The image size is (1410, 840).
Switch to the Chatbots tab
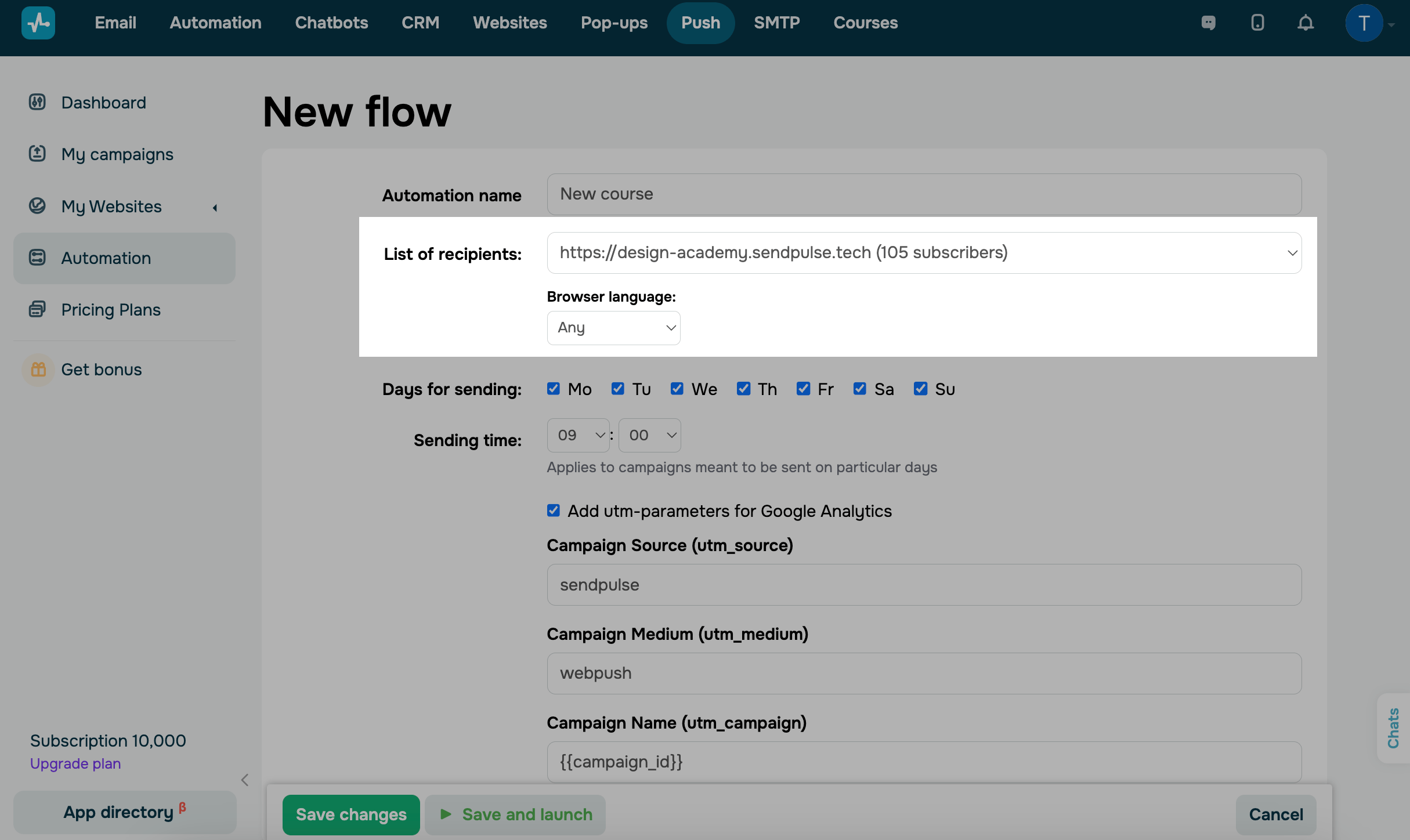(331, 23)
